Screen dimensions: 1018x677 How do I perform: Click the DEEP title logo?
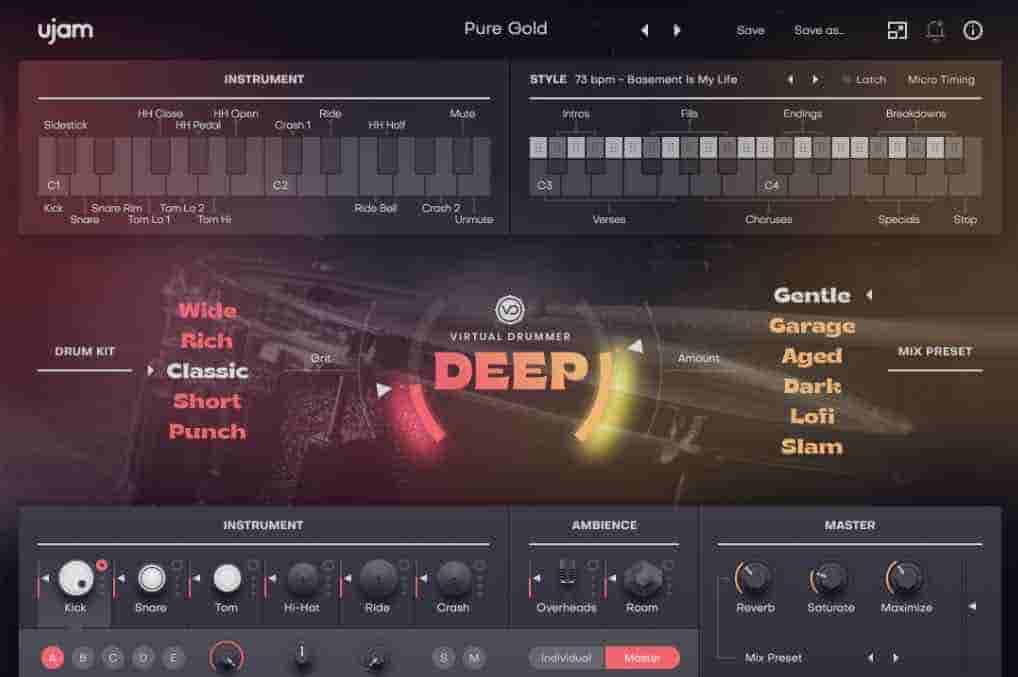point(512,371)
